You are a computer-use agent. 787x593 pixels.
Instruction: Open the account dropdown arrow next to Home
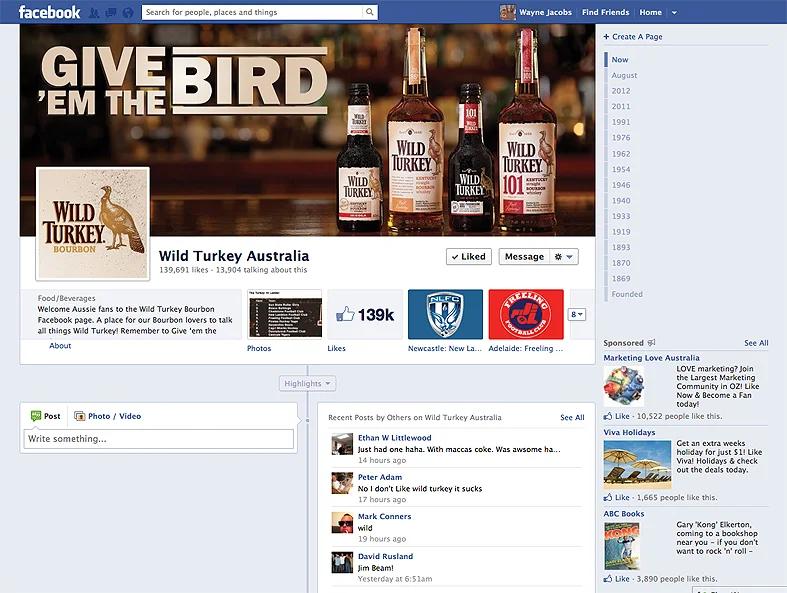674,13
